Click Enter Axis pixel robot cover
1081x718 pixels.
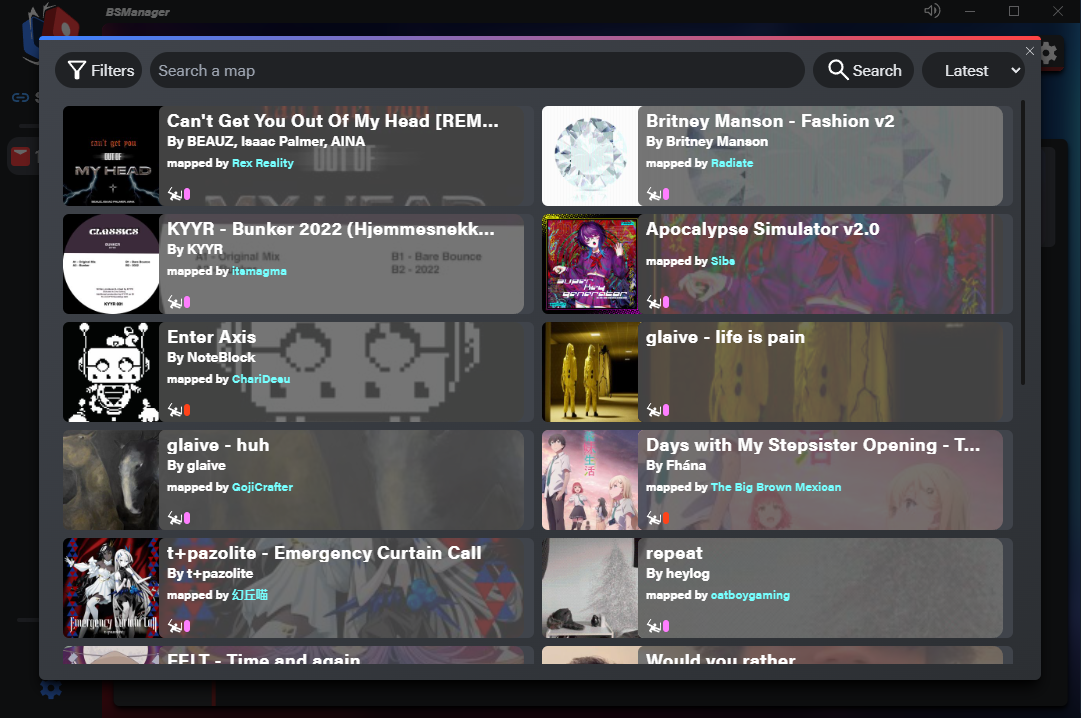[112, 372]
